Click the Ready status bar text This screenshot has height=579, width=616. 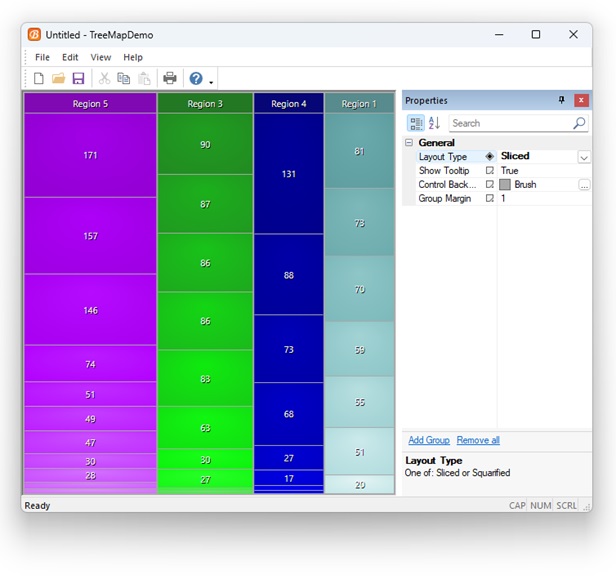click(x=37, y=505)
